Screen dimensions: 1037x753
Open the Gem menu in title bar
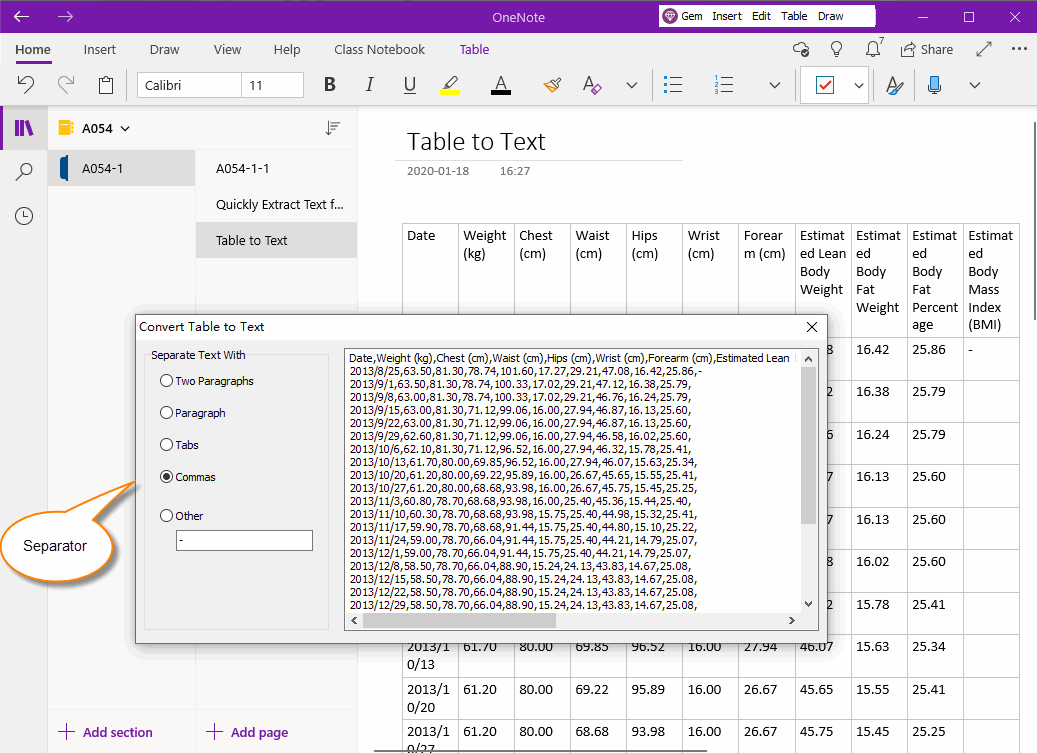(683, 16)
